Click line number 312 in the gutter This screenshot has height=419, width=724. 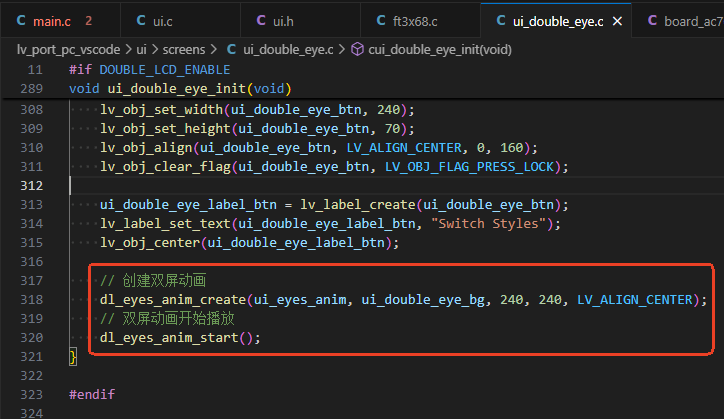pyautogui.click(x=31, y=185)
